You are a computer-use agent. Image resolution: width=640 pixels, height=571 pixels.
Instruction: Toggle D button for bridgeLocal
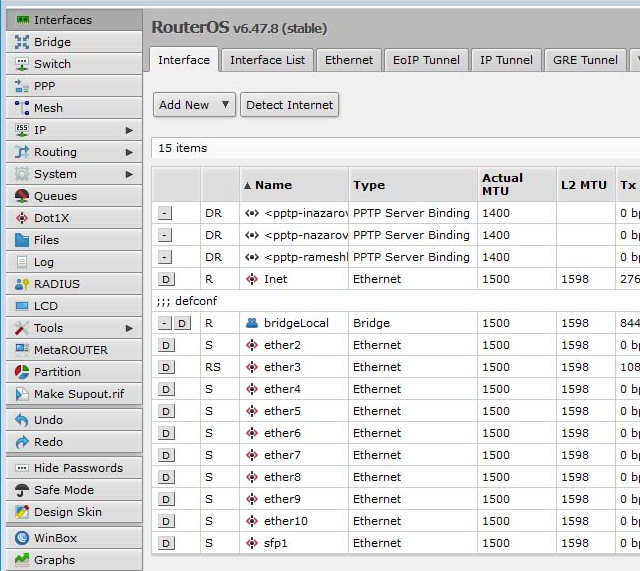[182, 324]
